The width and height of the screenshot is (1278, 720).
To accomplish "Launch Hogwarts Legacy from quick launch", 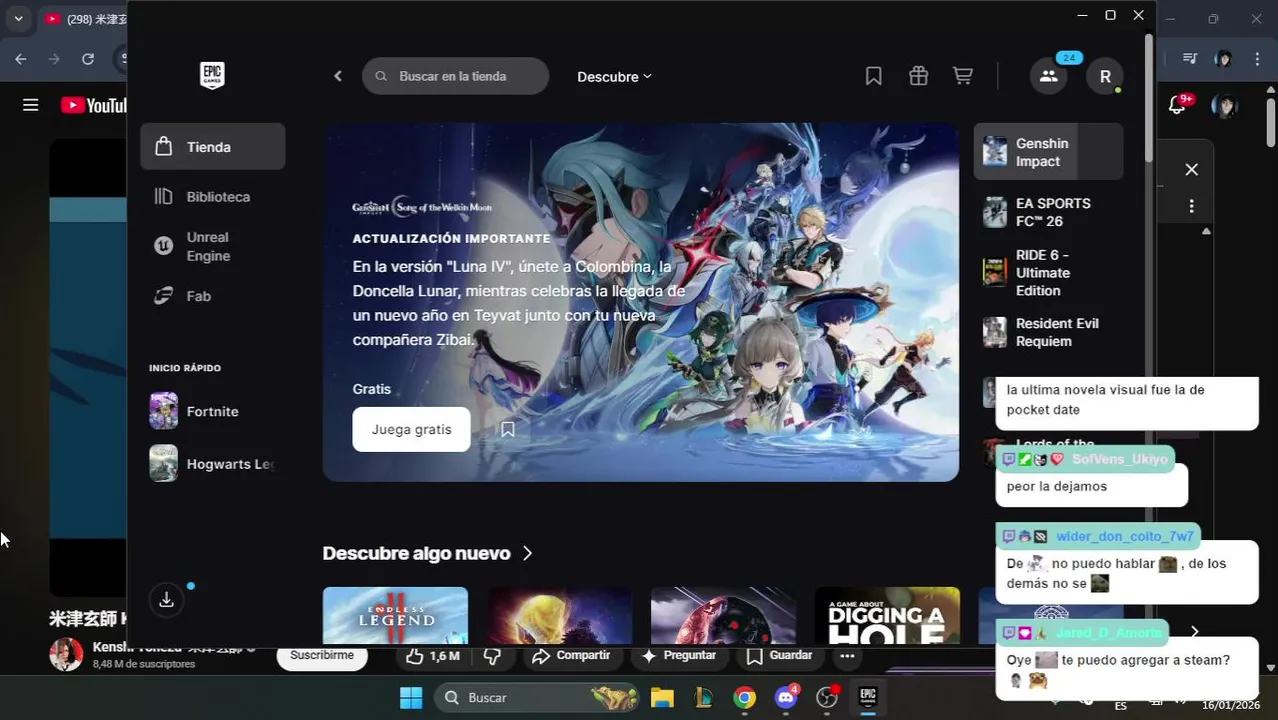I will [x=212, y=464].
